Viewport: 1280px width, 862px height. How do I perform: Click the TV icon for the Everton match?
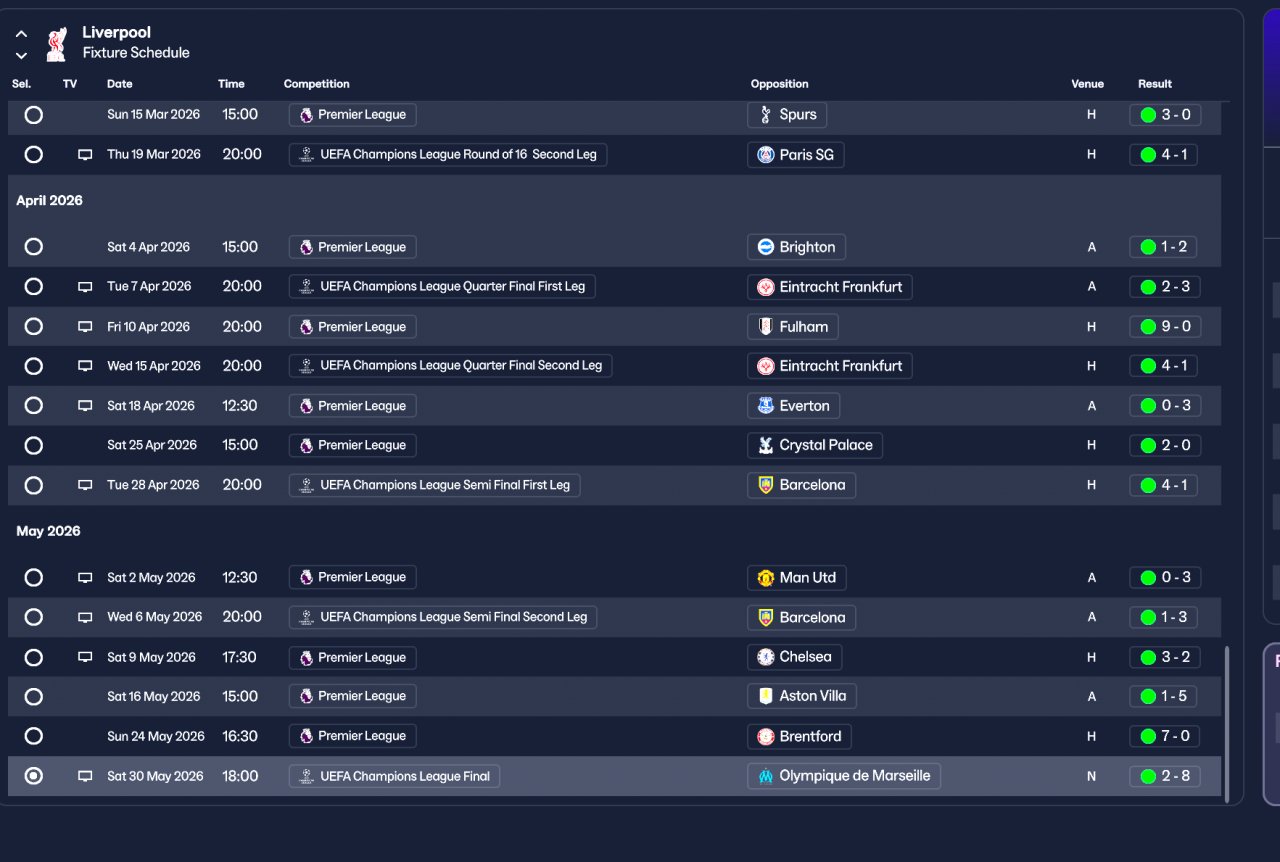pyautogui.click(x=85, y=406)
